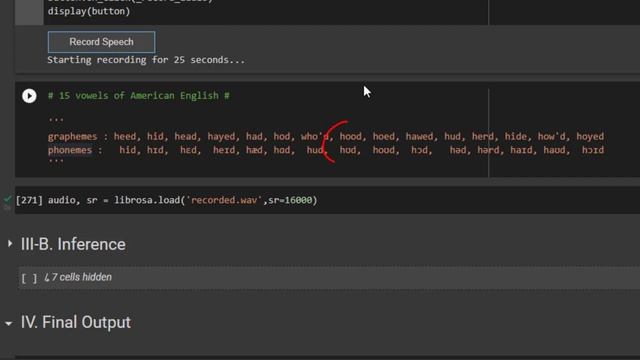Click the 'recorded.wav' string in code
Image resolution: width=640 pixels, height=360 pixels.
(x=224, y=200)
